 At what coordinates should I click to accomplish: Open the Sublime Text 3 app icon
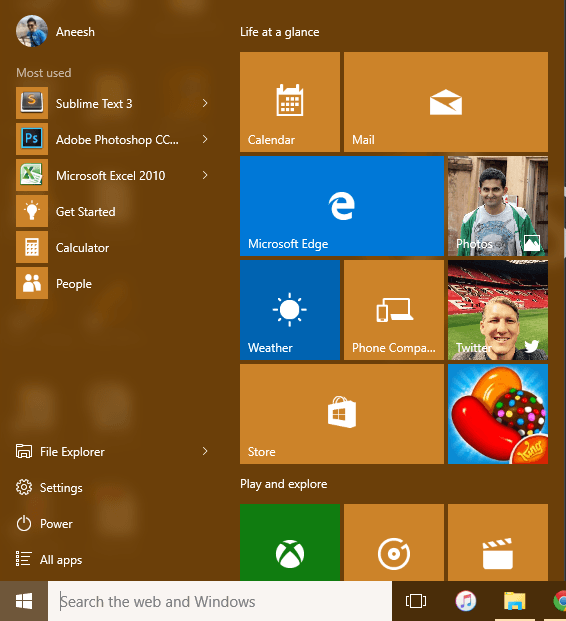pyautogui.click(x=32, y=103)
